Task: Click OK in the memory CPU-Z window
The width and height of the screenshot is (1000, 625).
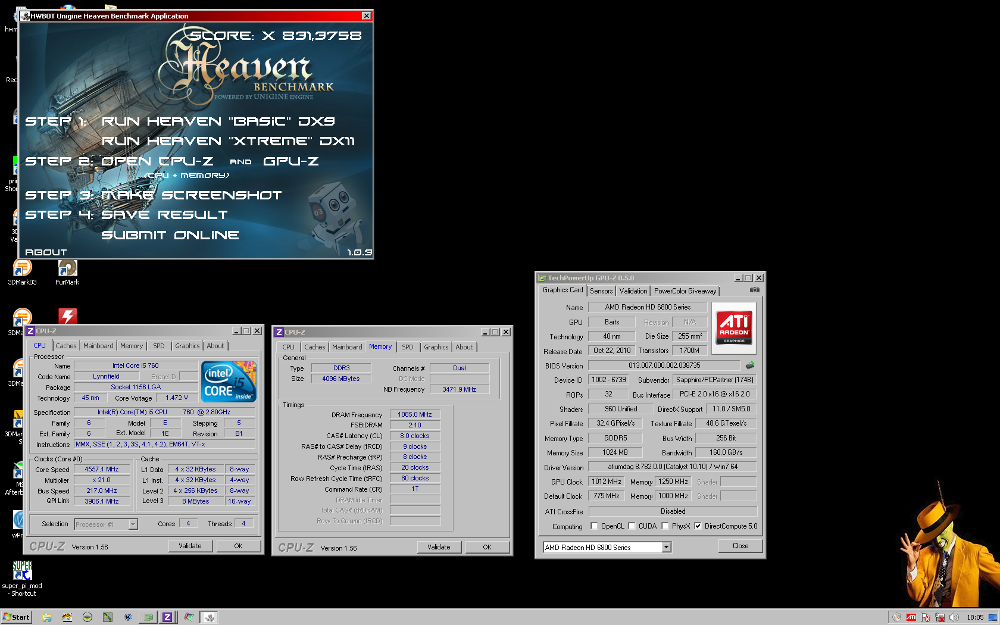Action: (487, 547)
